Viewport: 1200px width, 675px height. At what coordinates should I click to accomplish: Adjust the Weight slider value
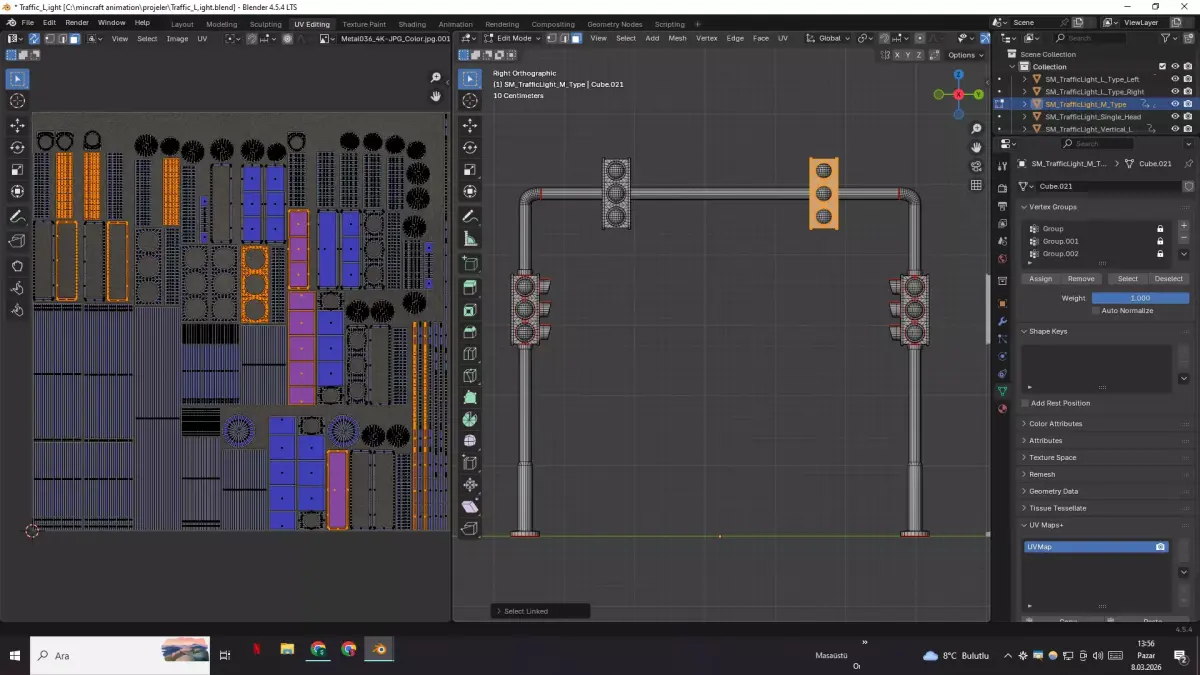click(x=1140, y=298)
